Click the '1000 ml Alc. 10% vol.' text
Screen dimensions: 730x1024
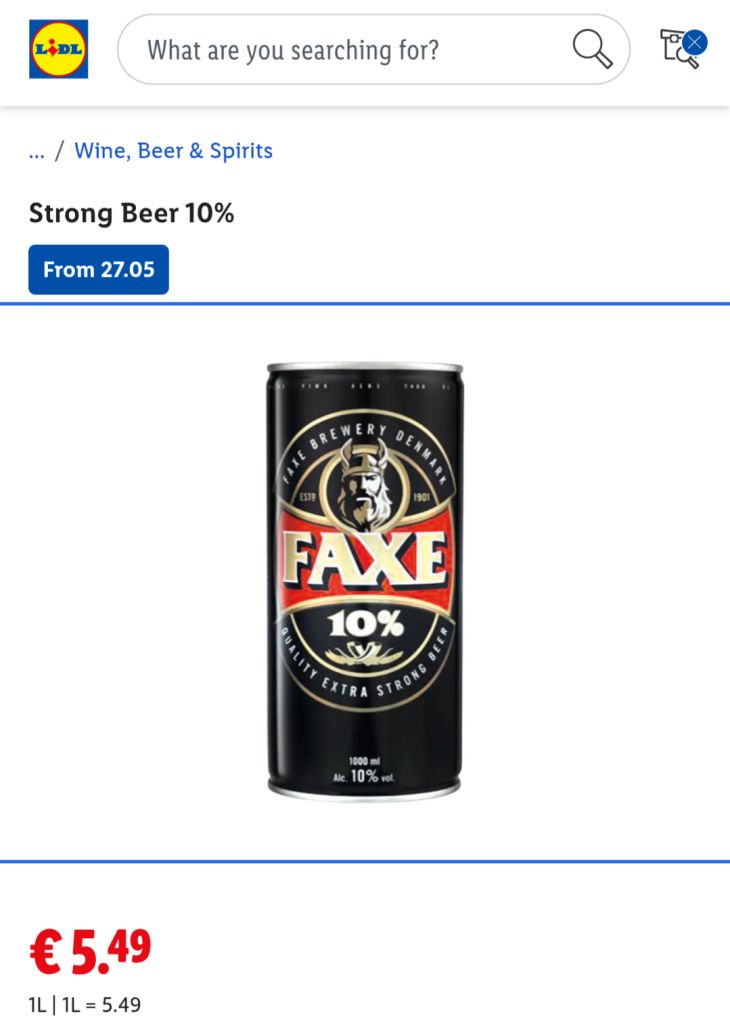tap(364, 771)
